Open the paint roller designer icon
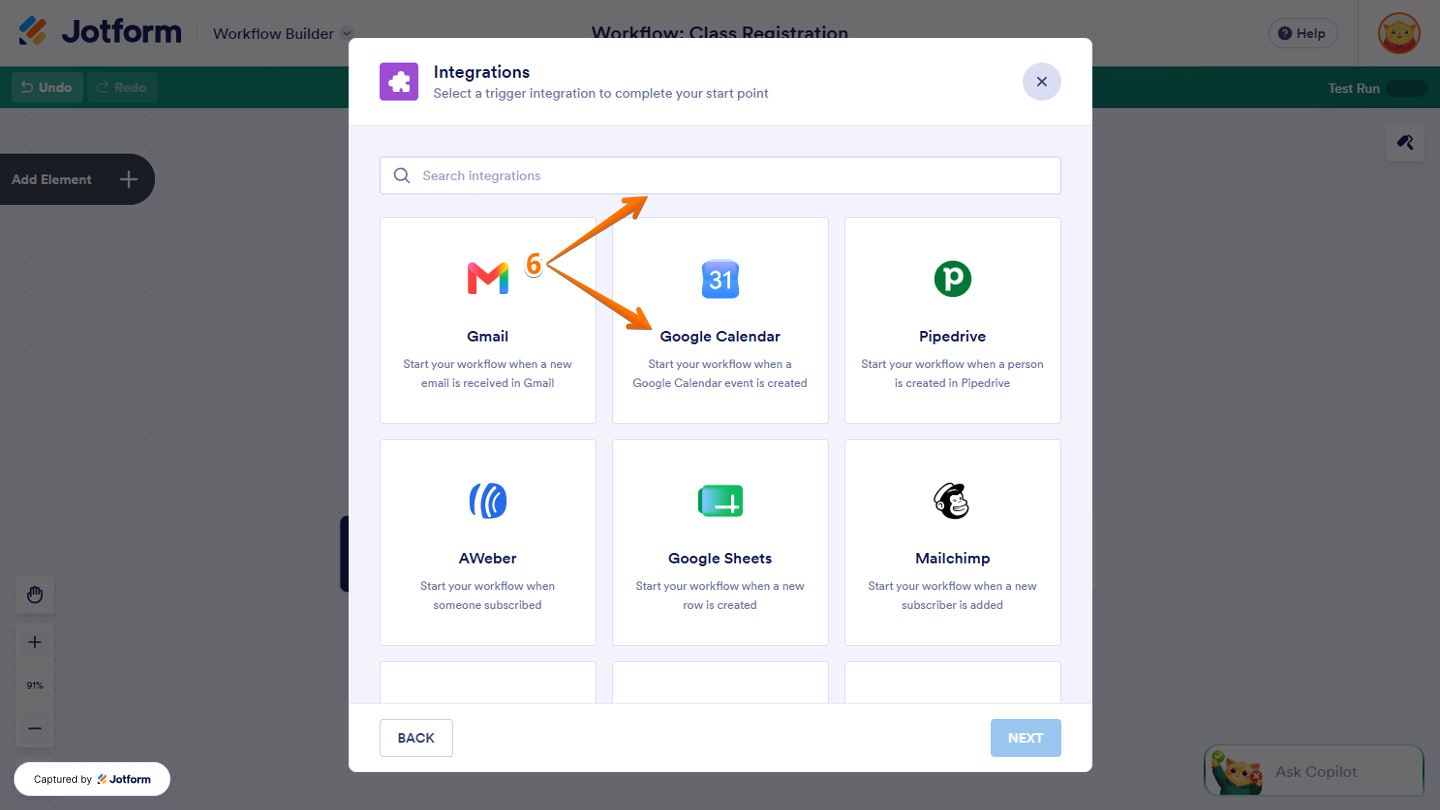1440x810 pixels. [x=1405, y=143]
